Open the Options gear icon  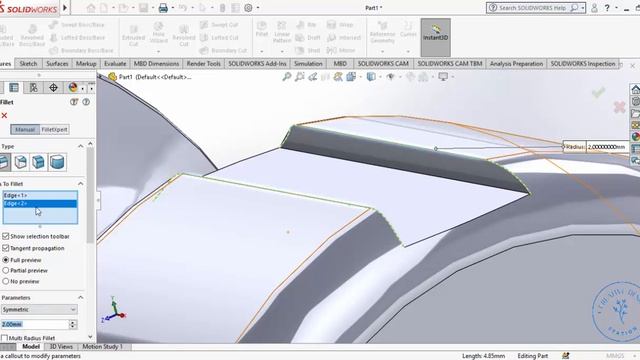point(248,8)
